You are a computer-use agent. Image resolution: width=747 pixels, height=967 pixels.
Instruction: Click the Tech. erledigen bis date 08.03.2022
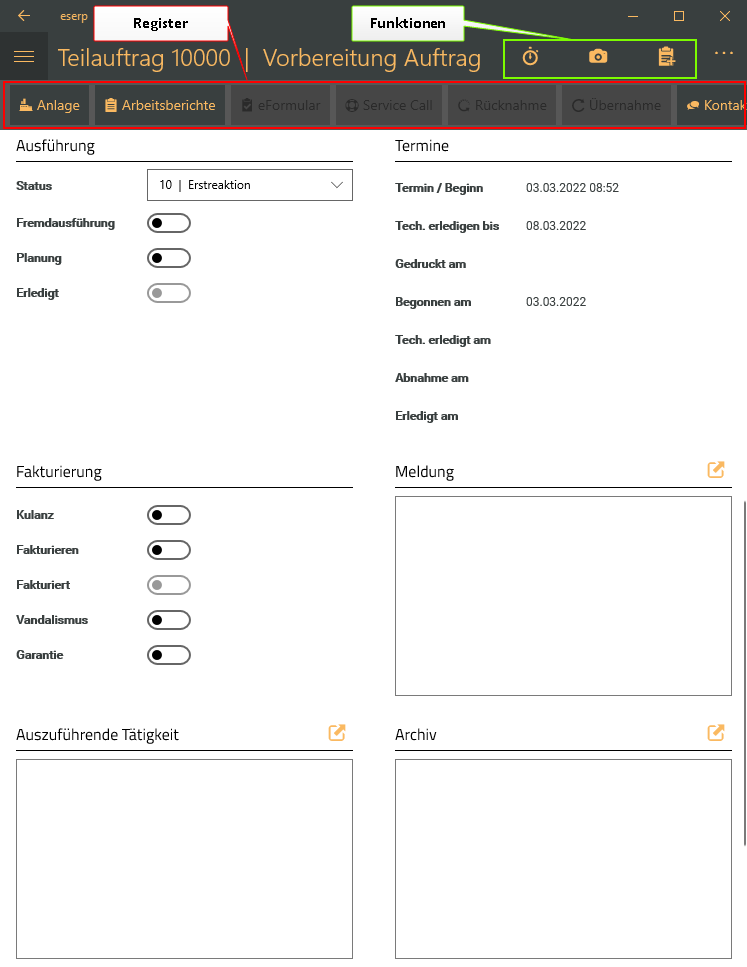pos(556,226)
